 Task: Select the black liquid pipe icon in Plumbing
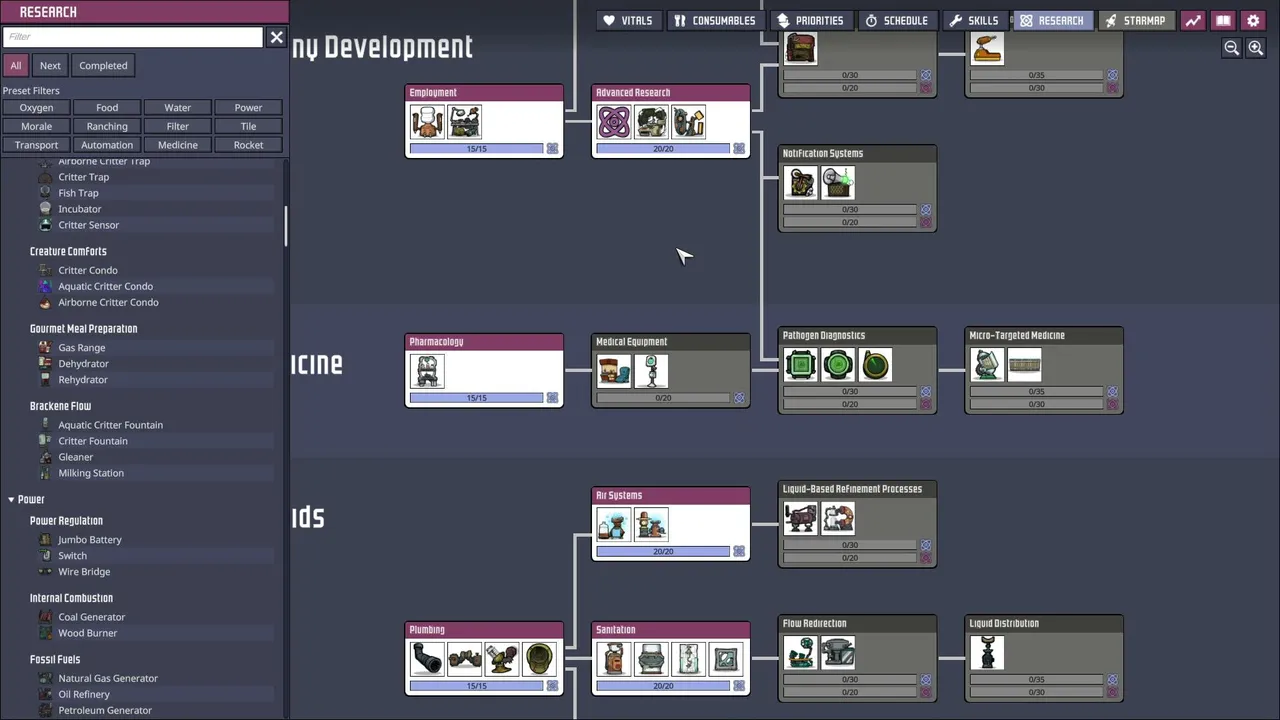coord(427,659)
